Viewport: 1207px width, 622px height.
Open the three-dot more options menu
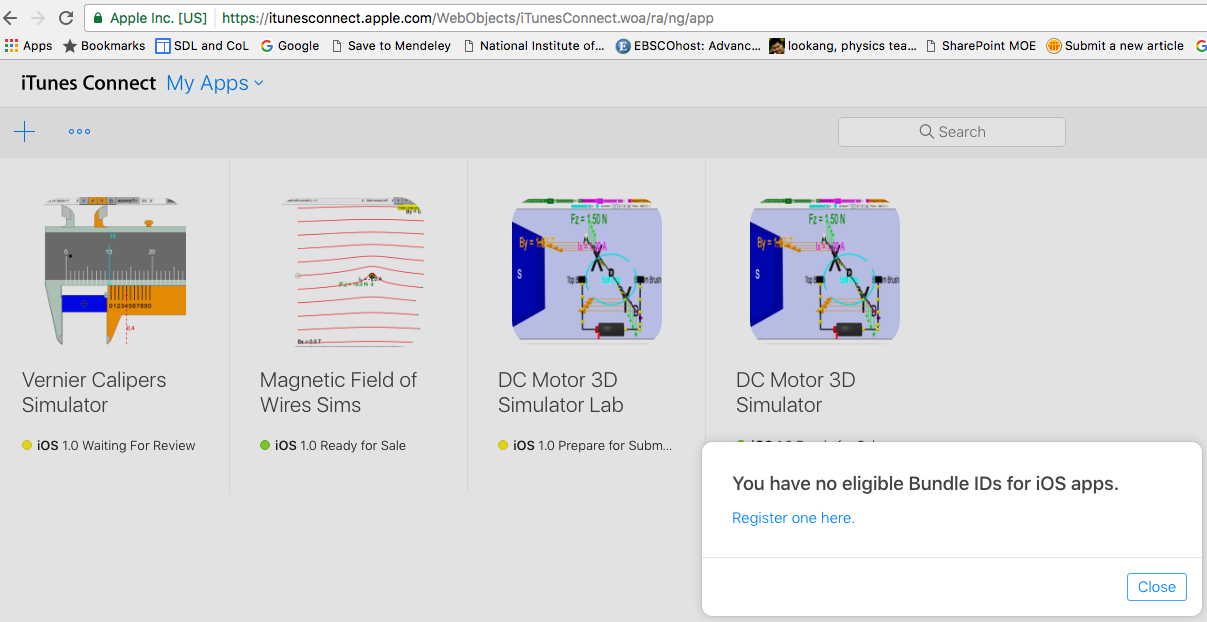(80, 132)
